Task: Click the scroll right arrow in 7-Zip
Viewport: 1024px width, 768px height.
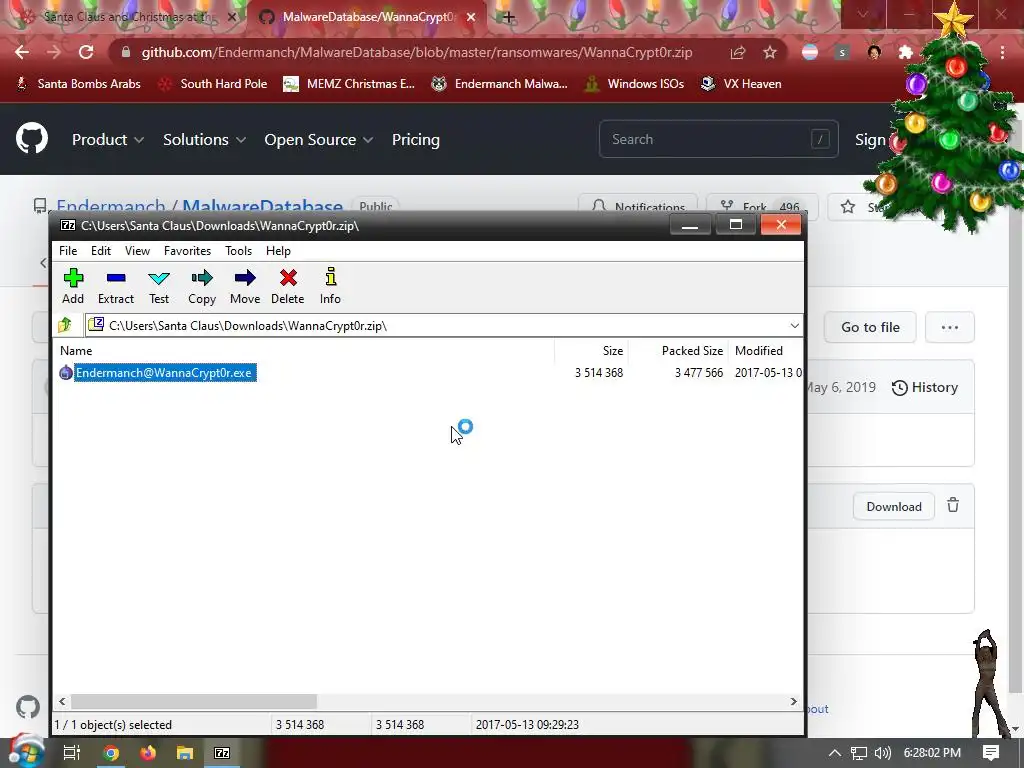Action: point(793,701)
